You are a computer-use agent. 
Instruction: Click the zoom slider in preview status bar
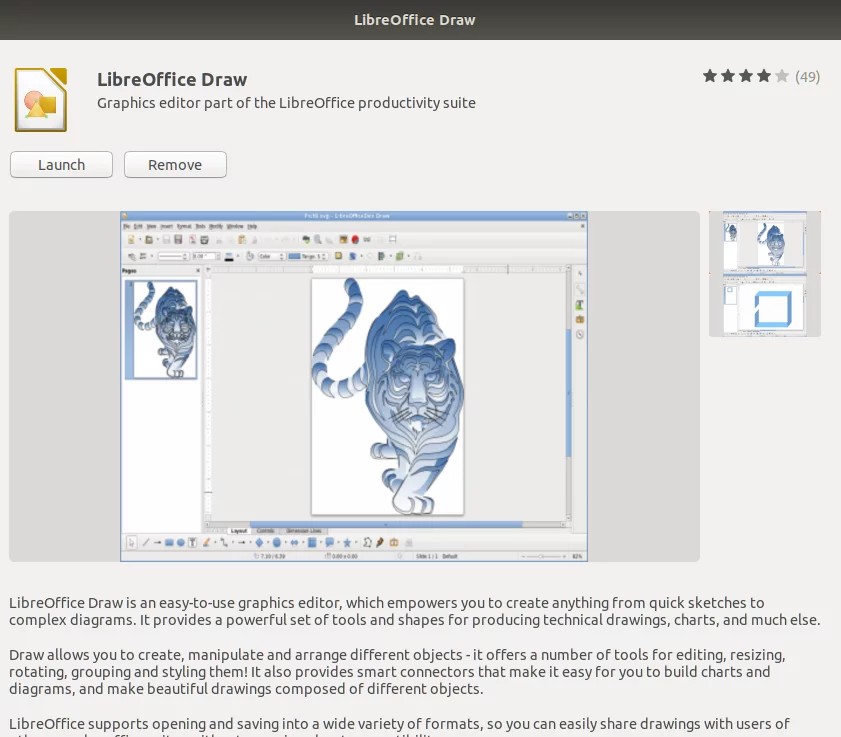click(x=542, y=556)
